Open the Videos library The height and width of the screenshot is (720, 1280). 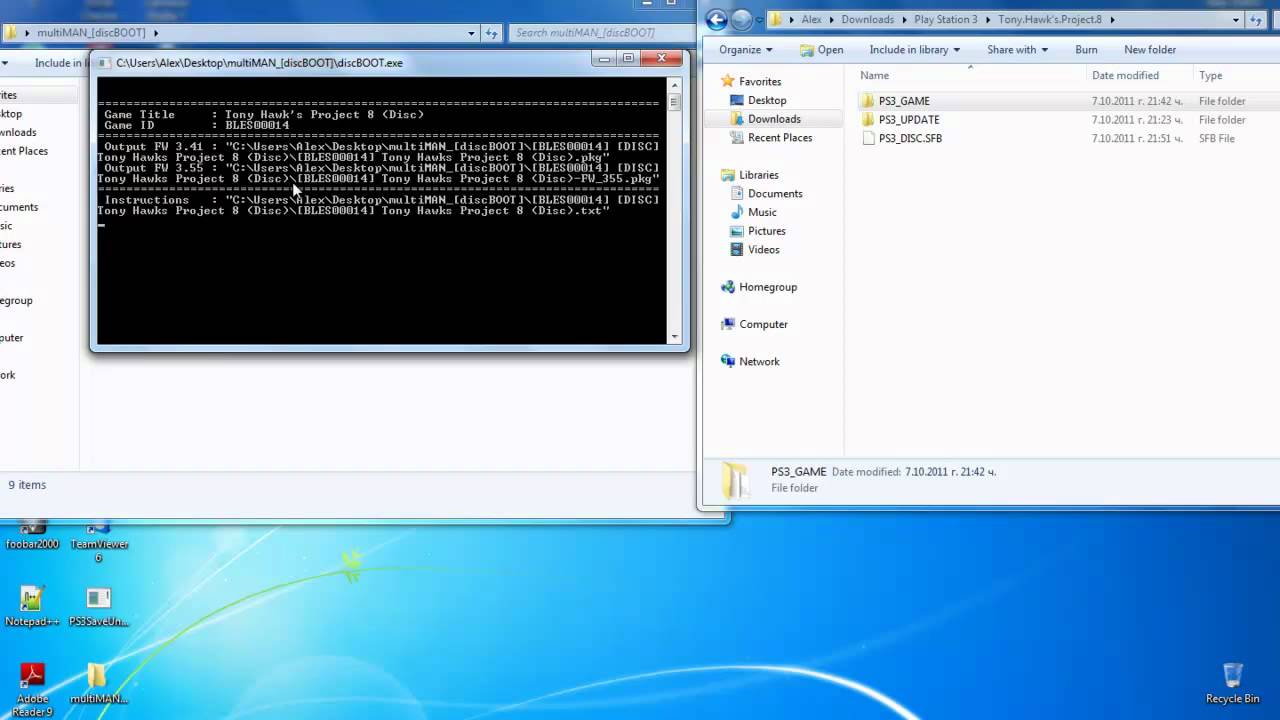(763, 250)
